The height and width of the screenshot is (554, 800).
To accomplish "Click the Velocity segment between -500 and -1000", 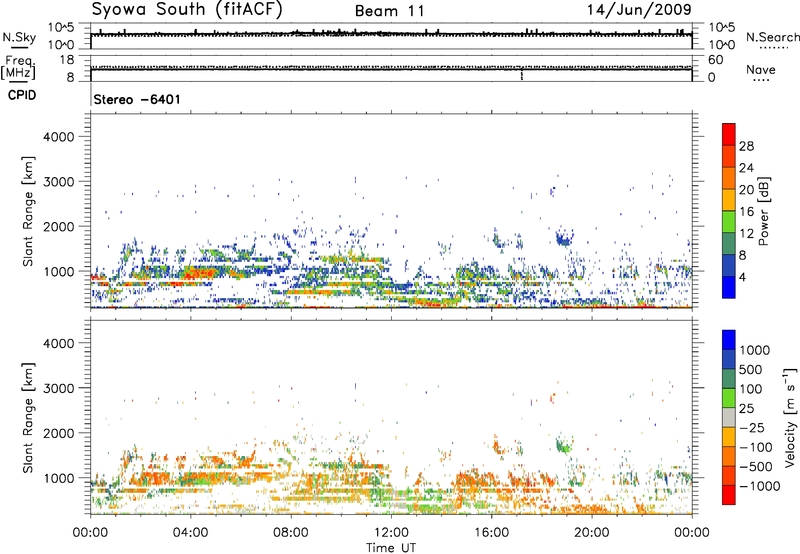I will tap(729, 475).
